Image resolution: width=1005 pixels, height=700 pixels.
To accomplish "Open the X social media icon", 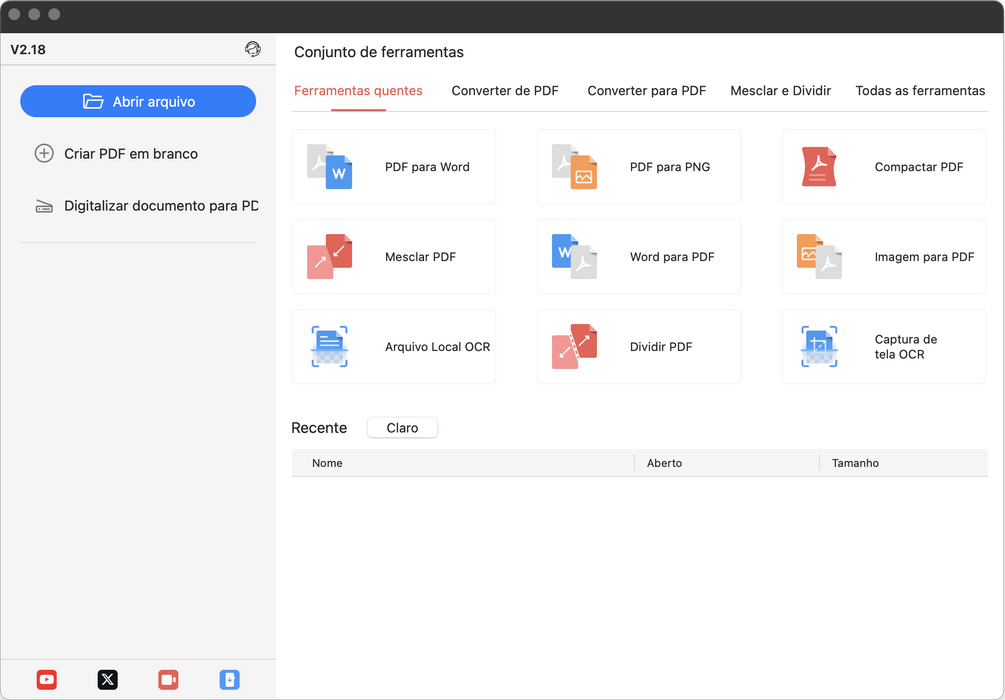I will pos(107,680).
